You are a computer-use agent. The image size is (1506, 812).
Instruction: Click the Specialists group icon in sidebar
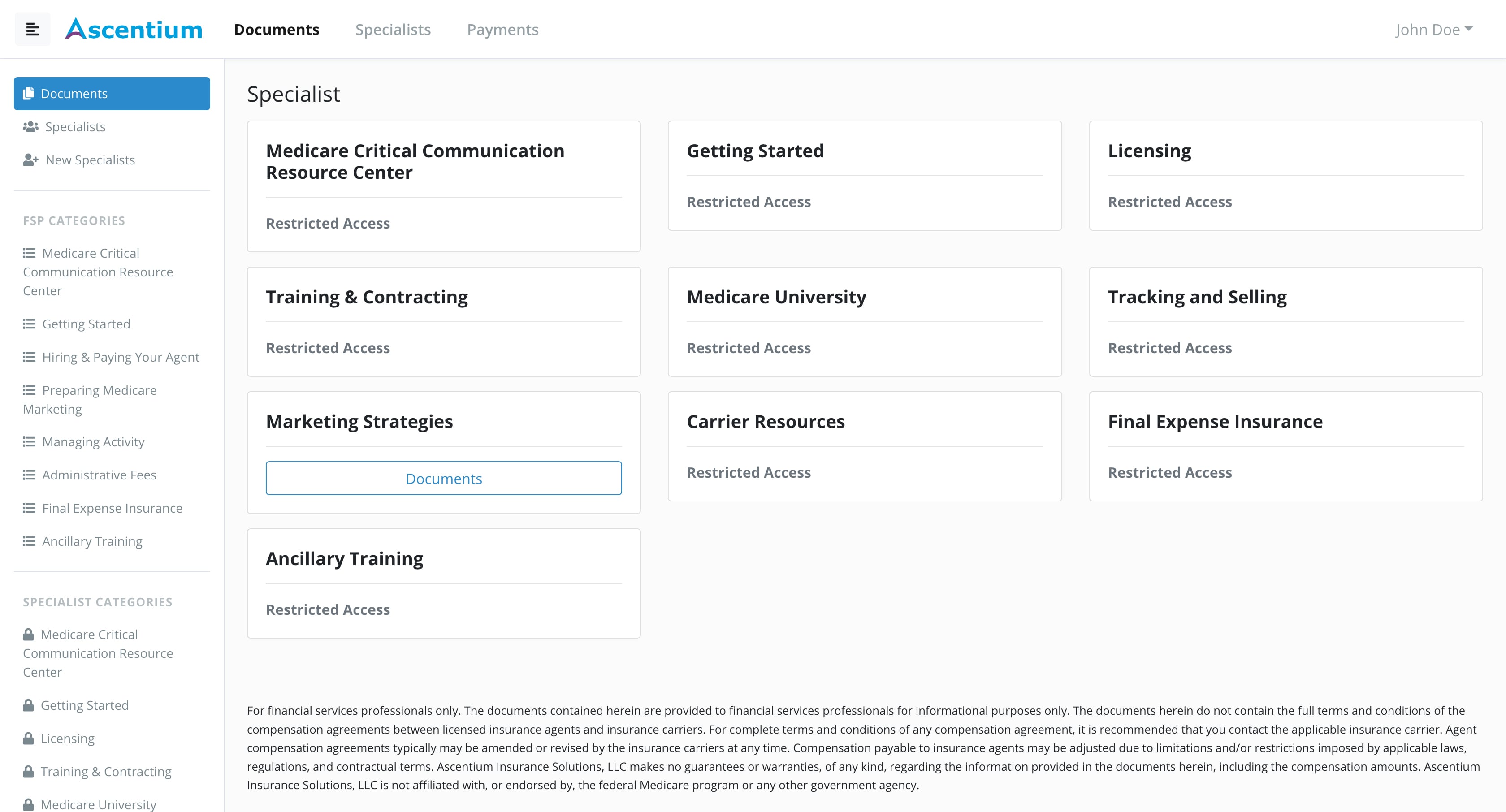pos(30,127)
